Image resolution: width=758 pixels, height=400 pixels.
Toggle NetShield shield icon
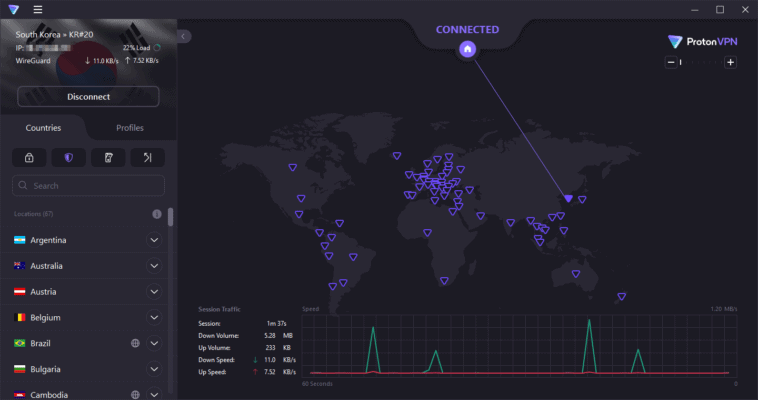(68, 157)
